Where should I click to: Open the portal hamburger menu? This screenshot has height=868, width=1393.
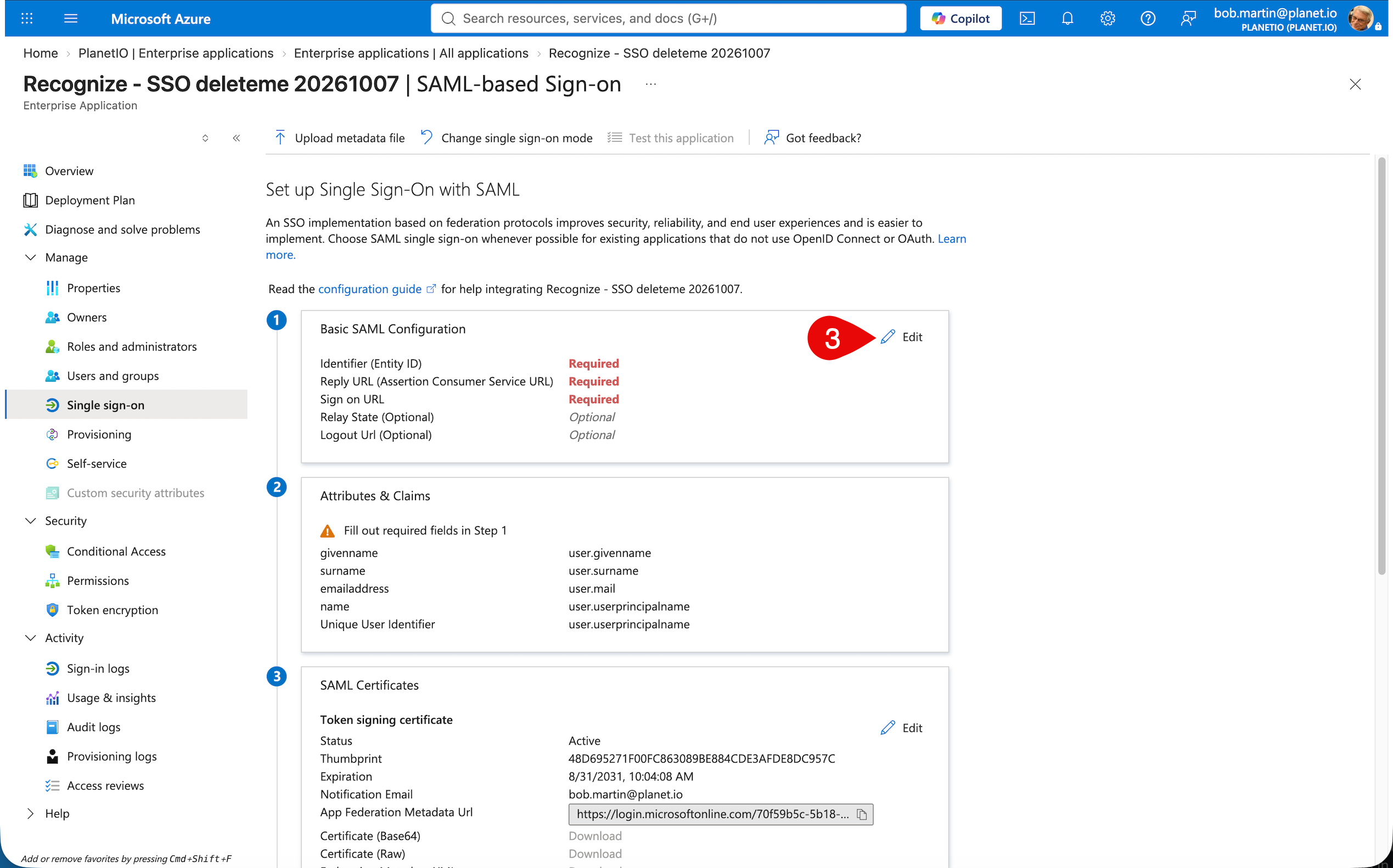(71, 18)
